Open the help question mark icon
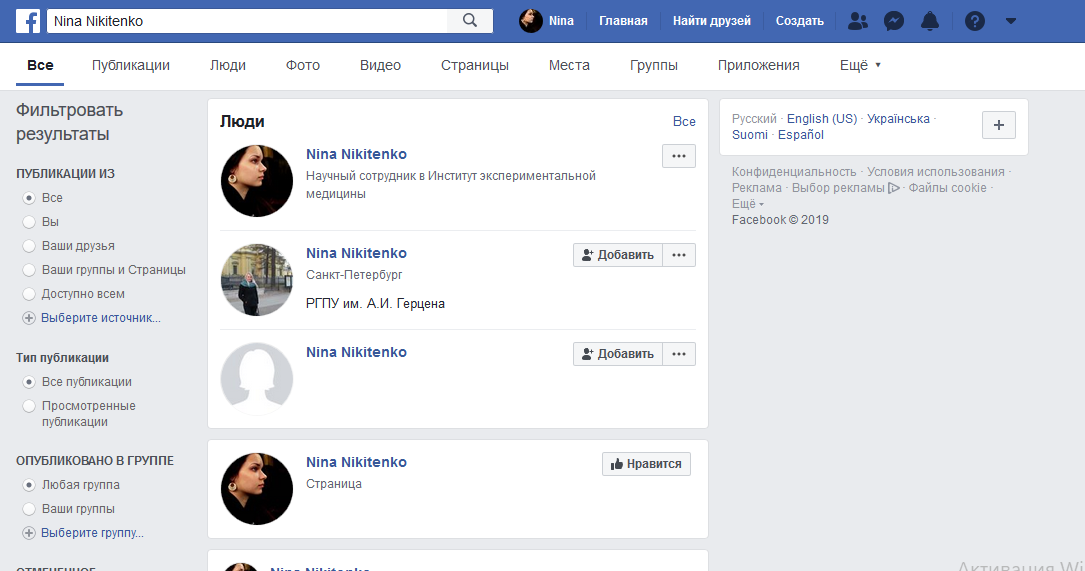 tap(974, 21)
